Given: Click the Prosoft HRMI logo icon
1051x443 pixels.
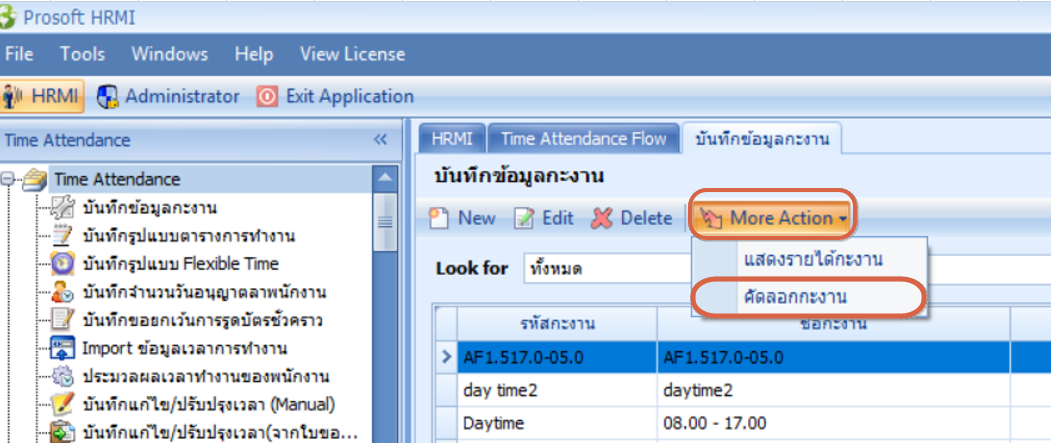Looking at the screenshot, I should [7, 18].
